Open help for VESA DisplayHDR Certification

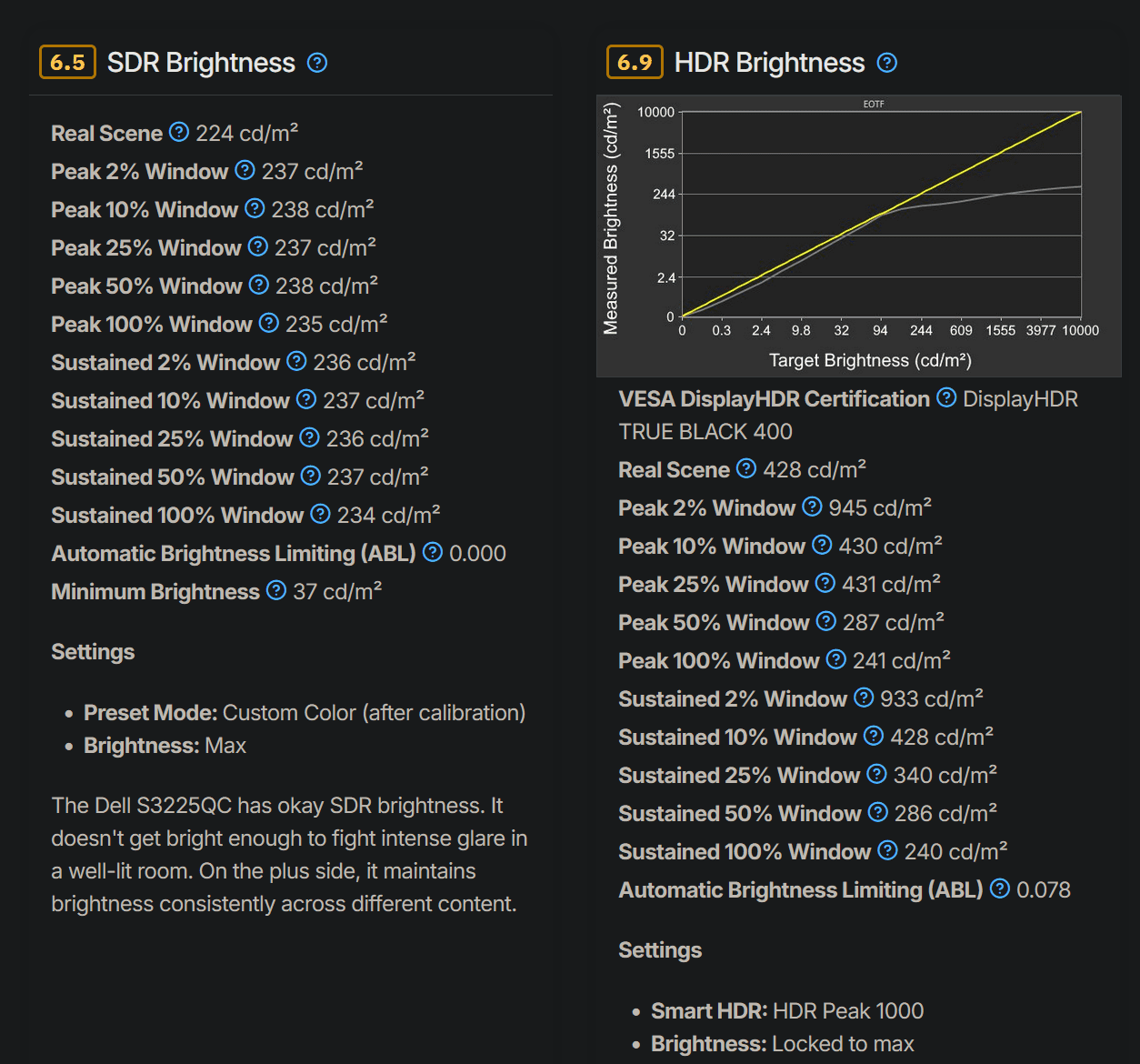pos(946,398)
